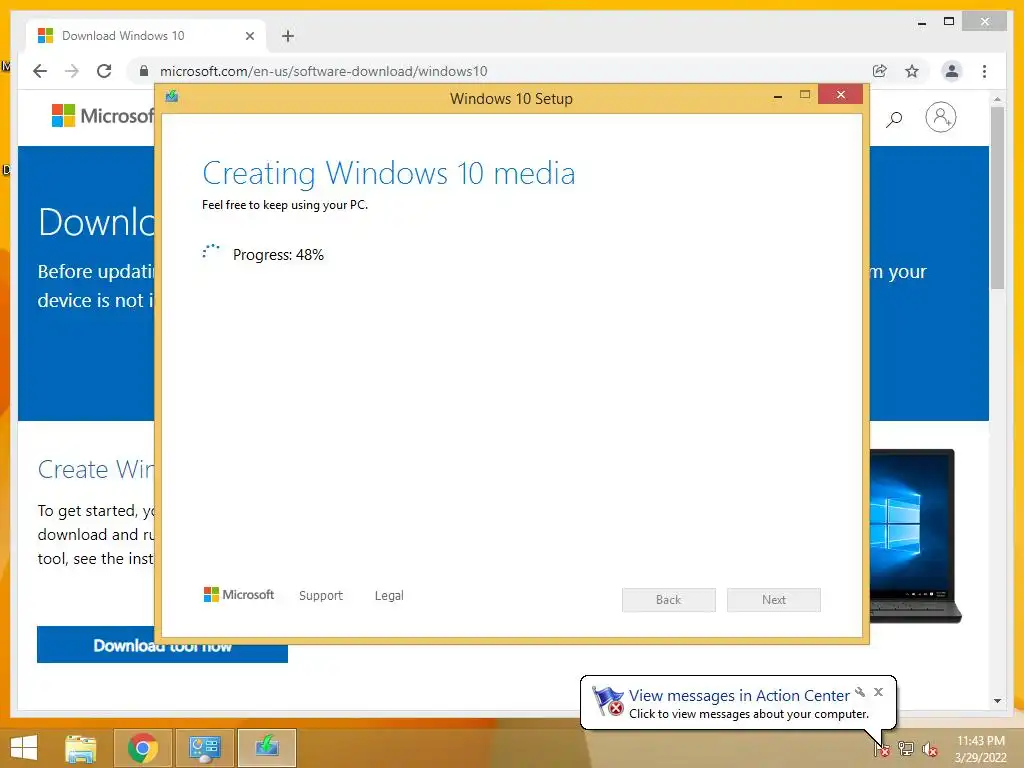The width and height of the screenshot is (1024, 768).
Task: Click the Next button in Setup
Action: 774,600
